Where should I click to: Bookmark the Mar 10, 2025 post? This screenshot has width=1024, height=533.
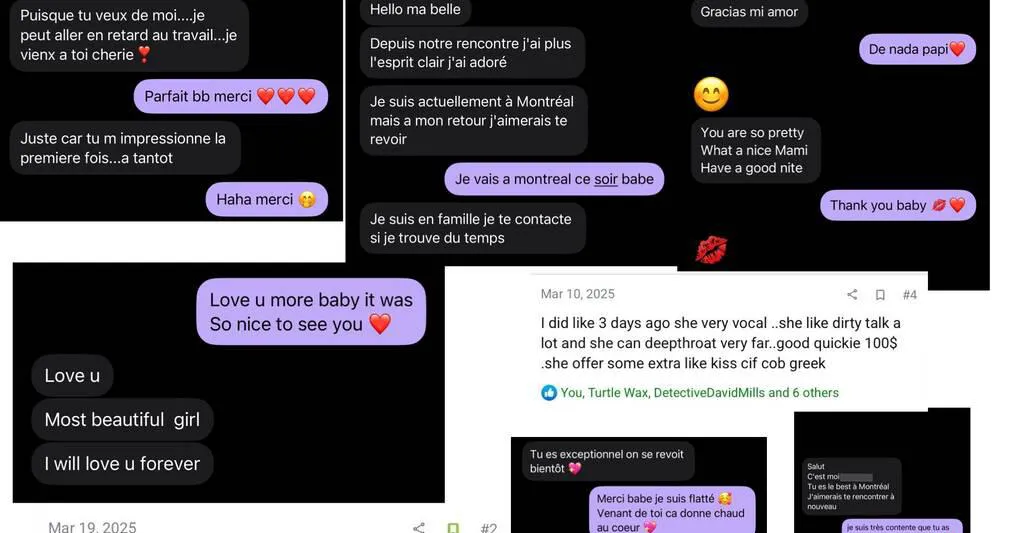pyautogui.click(x=880, y=295)
